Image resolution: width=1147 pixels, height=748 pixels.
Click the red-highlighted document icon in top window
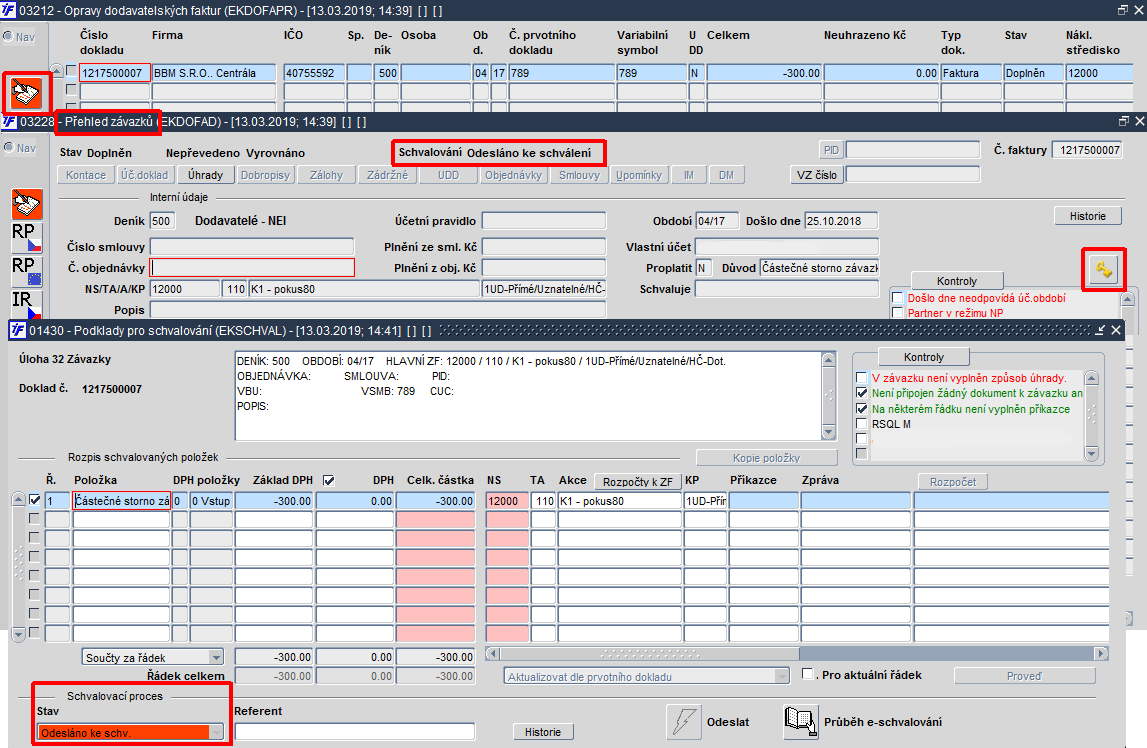(26, 94)
